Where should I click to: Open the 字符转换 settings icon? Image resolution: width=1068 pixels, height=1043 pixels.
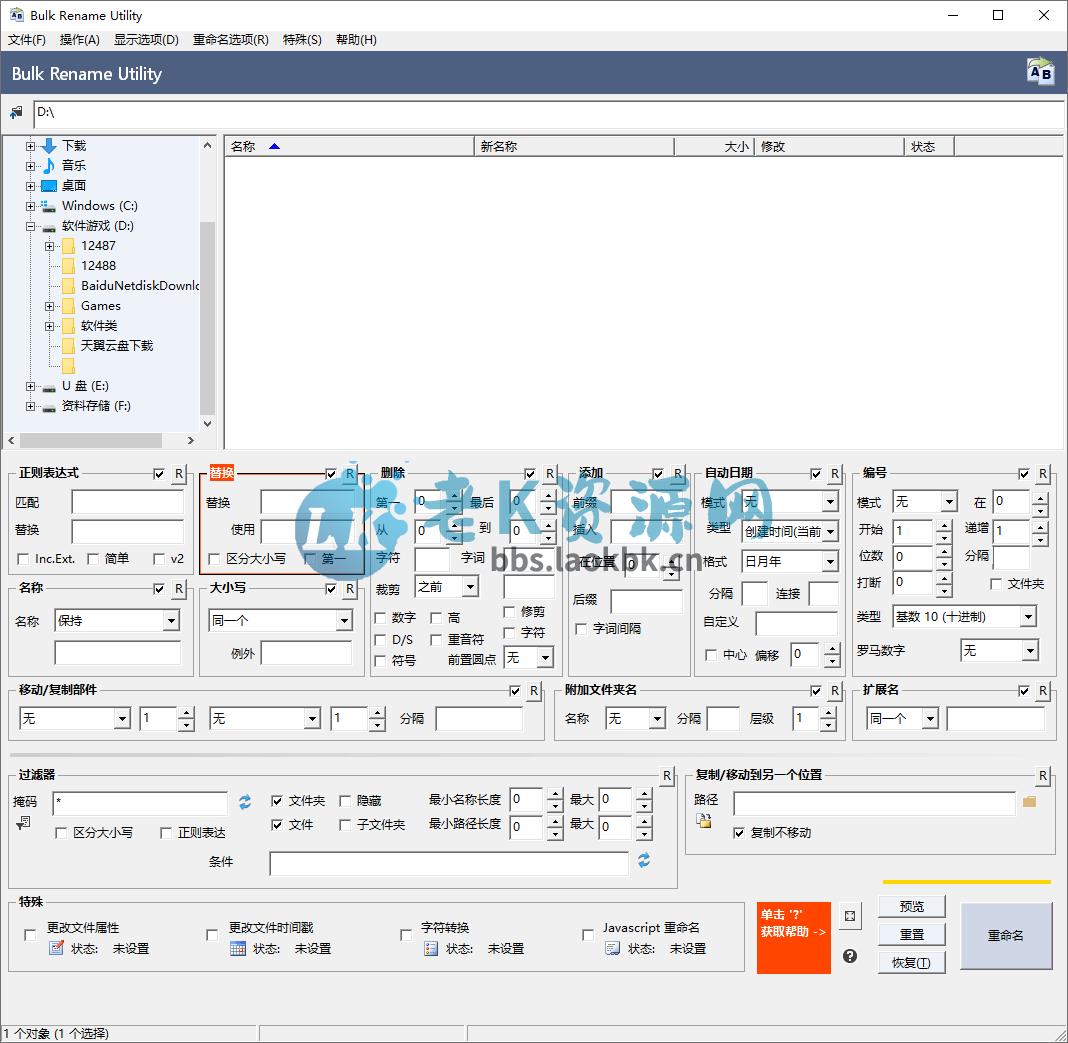click(x=430, y=948)
